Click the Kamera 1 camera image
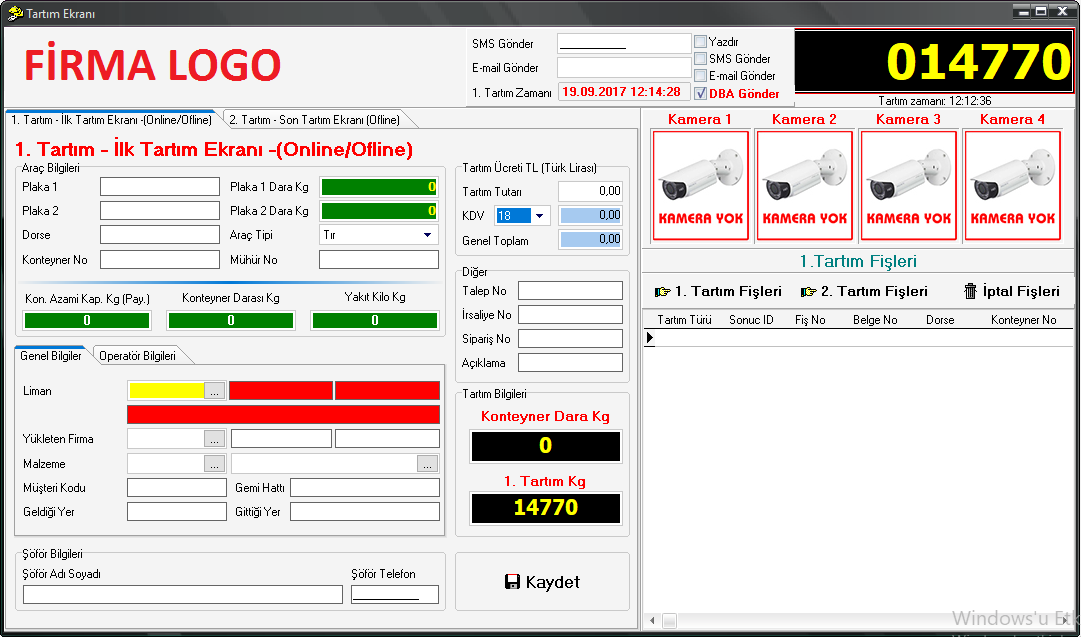 point(700,186)
